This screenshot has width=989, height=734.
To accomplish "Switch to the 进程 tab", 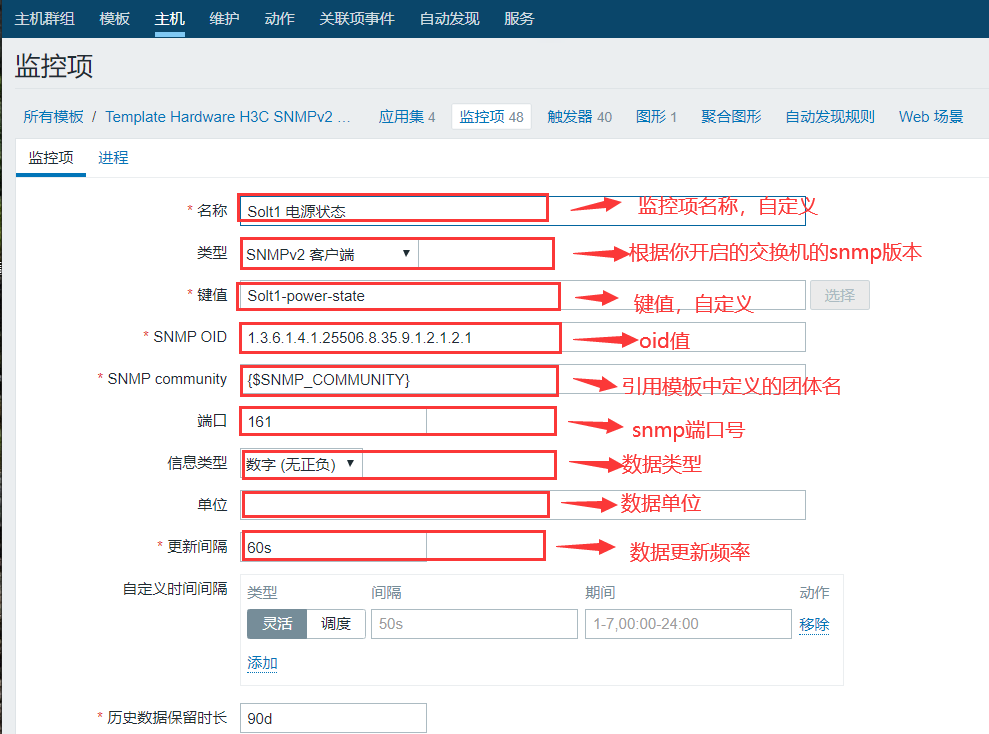I will pyautogui.click(x=114, y=158).
